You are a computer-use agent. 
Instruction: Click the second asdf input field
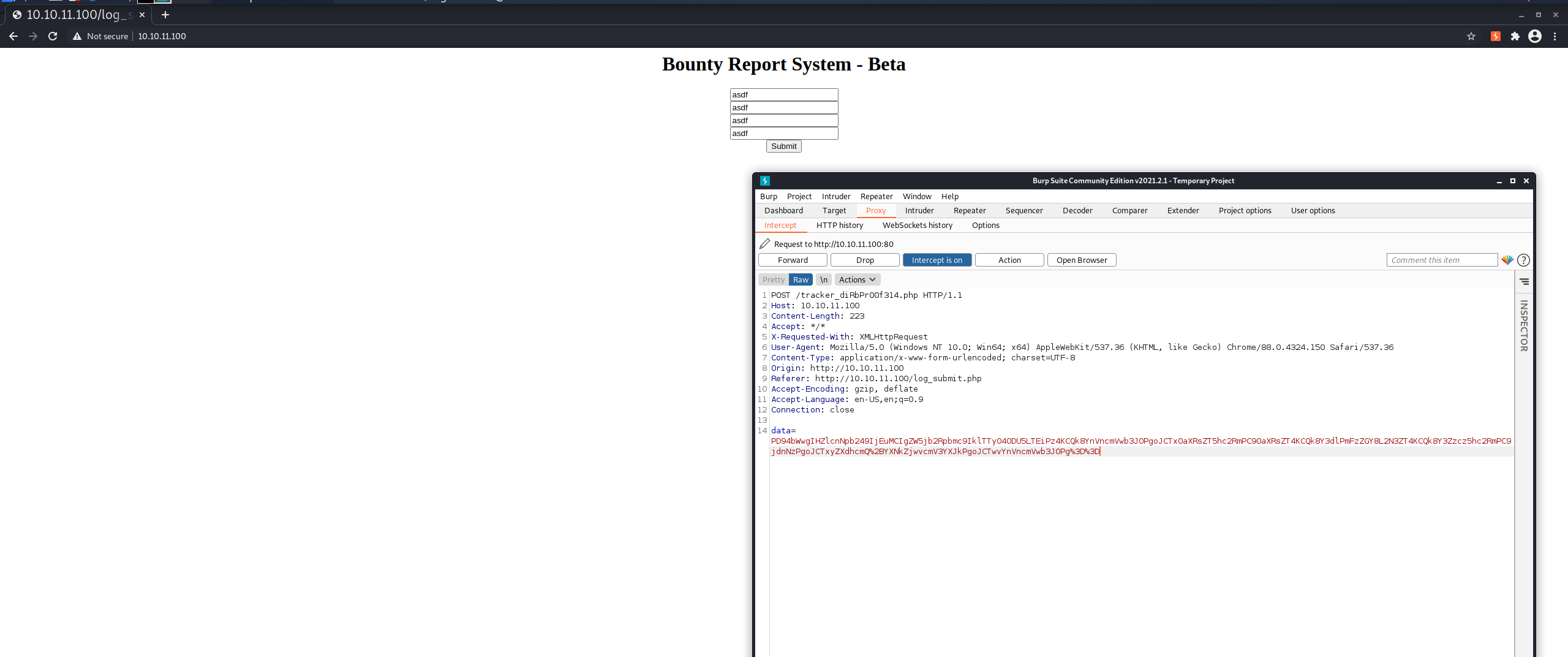tap(784, 107)
